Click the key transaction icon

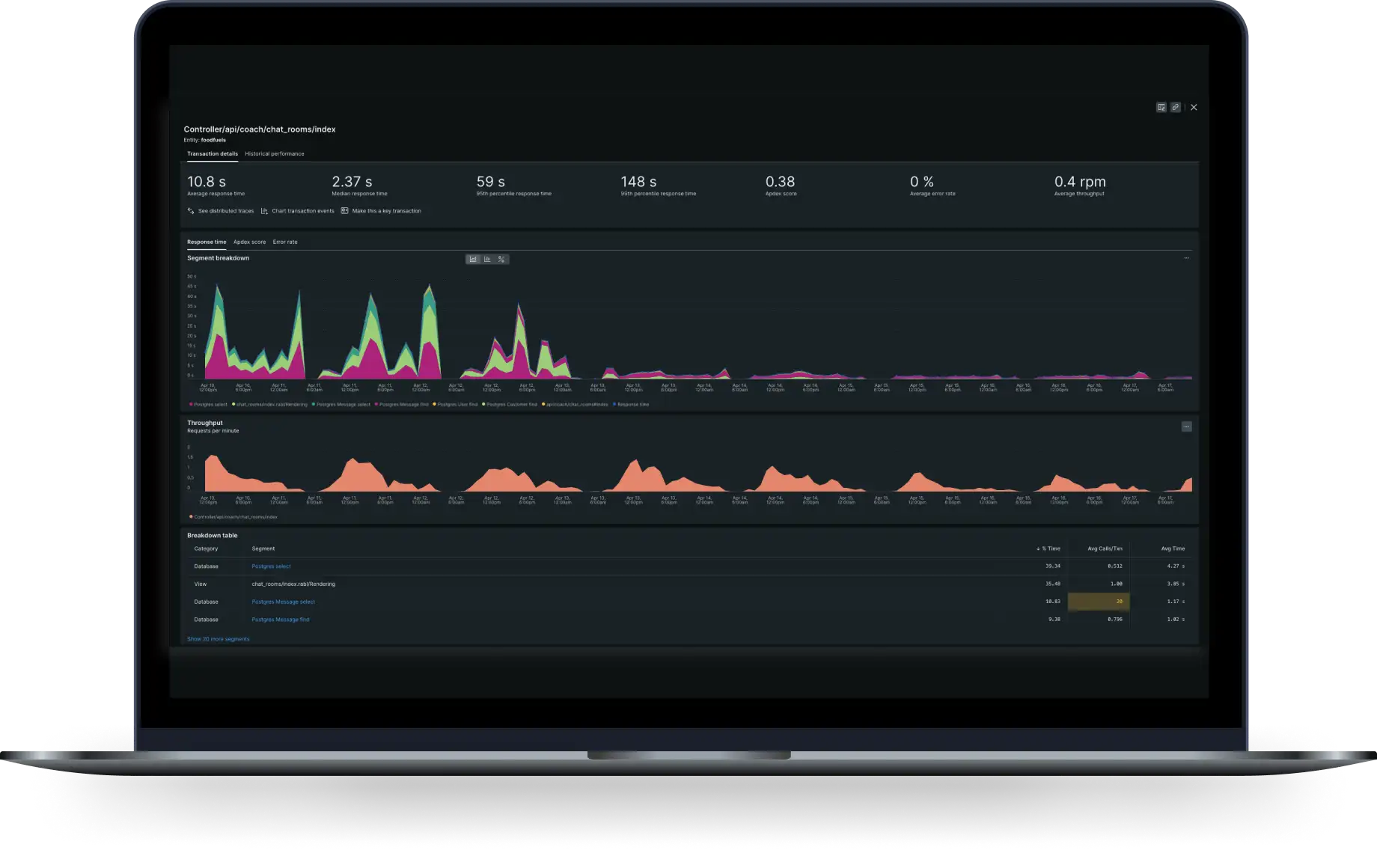(344, 211)
